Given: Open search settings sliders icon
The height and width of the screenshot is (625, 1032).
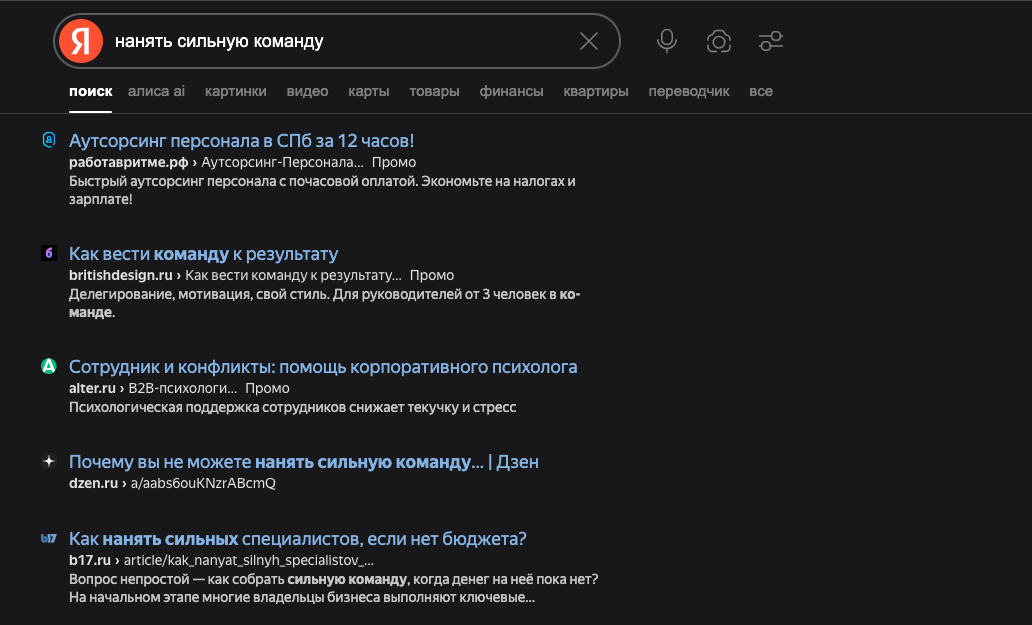Looking at the screenshot, I should 770,41.
